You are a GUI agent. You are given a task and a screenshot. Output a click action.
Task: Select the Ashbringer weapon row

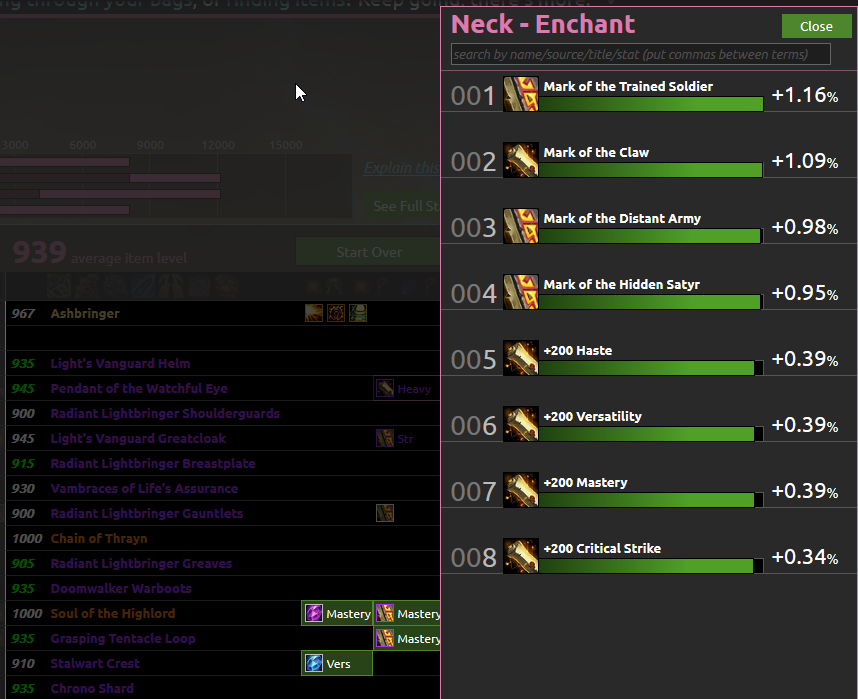coord(223,314)
